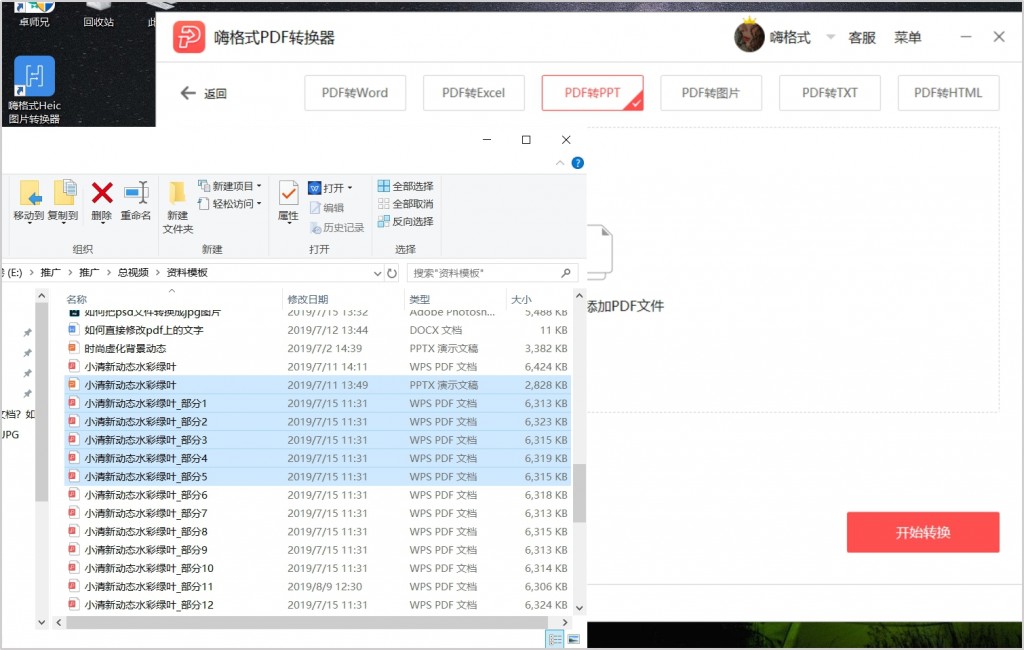Click the file list horizontal scrollbar

tap(306, 623)
